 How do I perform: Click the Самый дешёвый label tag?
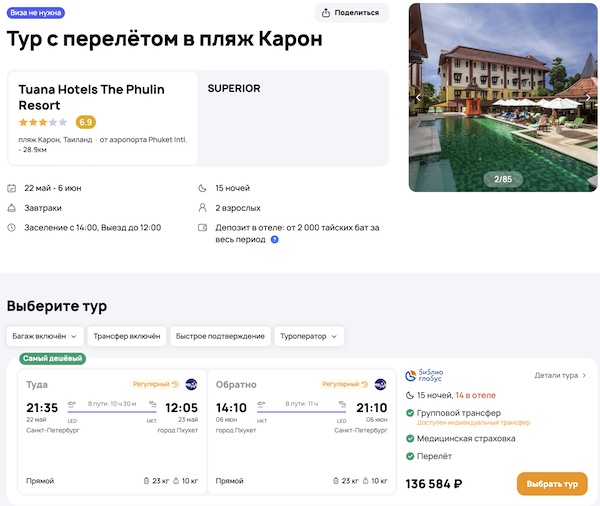click(x=52, y=358)
